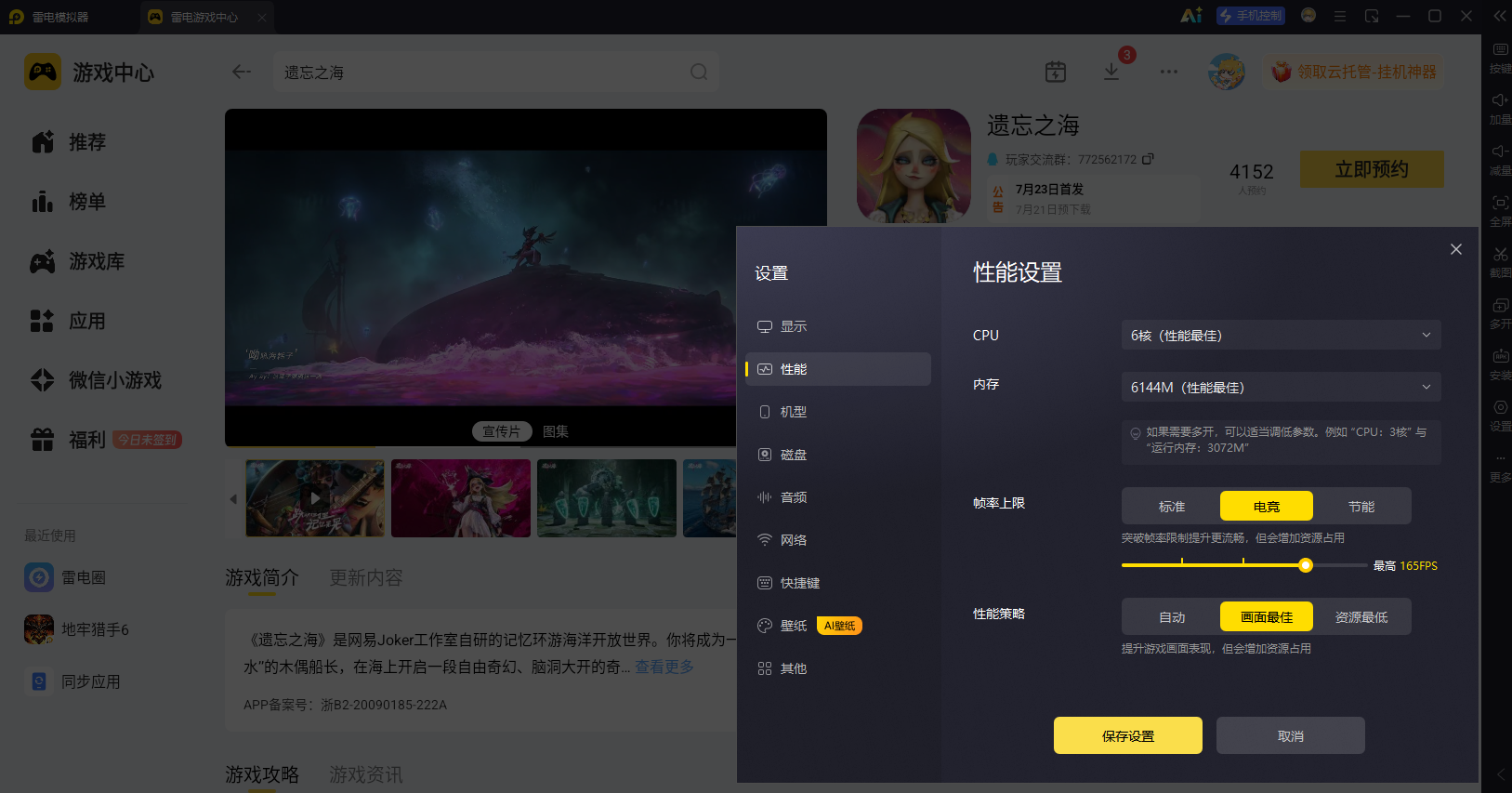Click the left arrow of thumbnail strip
This screenshot has height=793, width=1512.
[x=233, y=499]
